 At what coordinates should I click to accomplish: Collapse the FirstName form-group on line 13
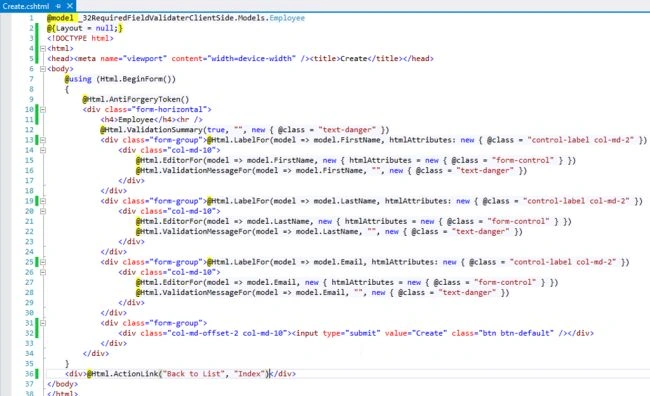tap(43, 140)
